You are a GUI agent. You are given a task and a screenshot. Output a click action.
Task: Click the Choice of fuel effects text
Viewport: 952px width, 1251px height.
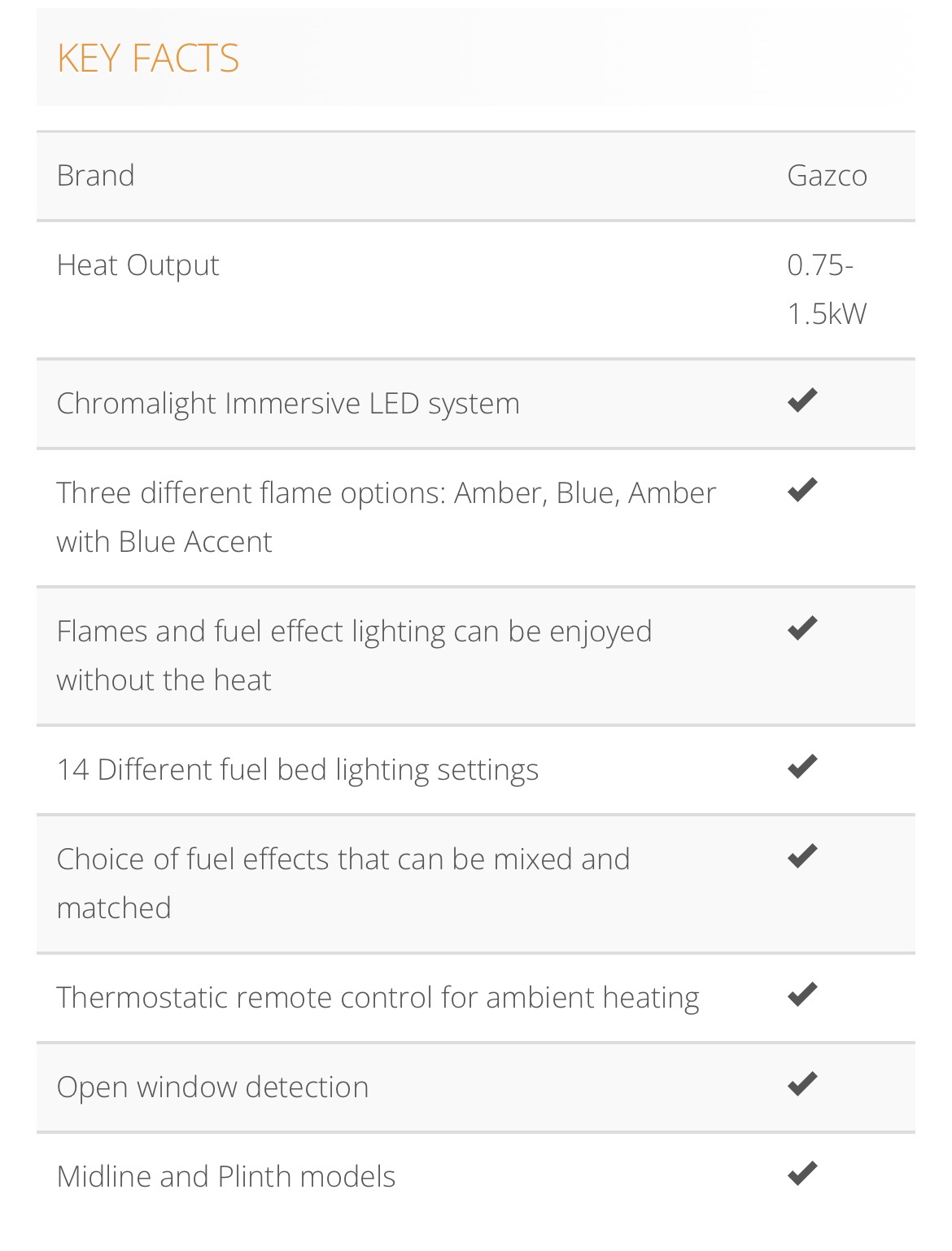[x=343, y=884]
